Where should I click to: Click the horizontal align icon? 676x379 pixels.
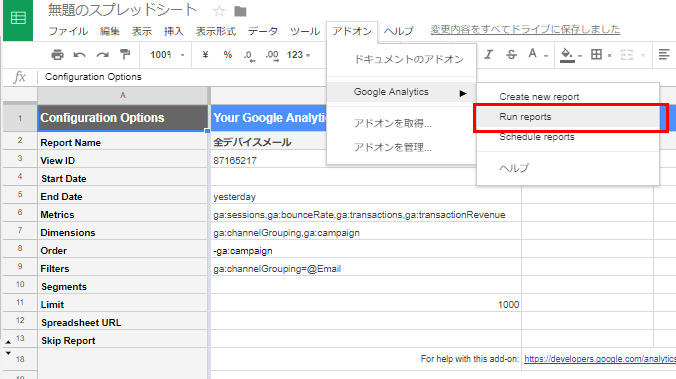664,55
